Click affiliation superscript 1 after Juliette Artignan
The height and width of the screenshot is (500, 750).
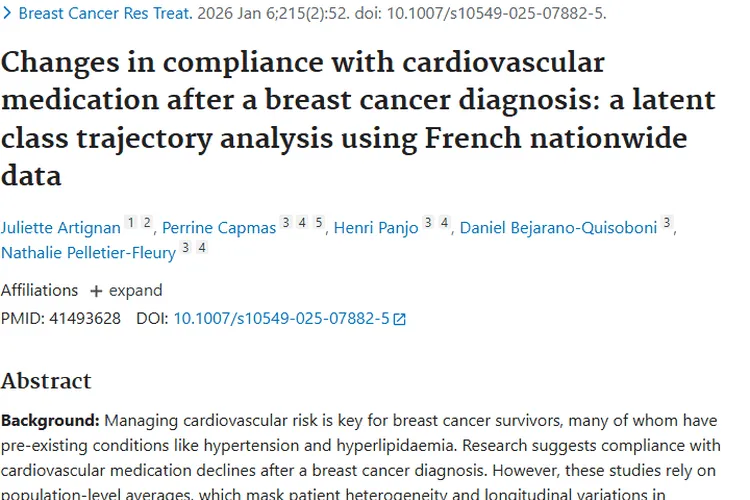pos(130,223)
